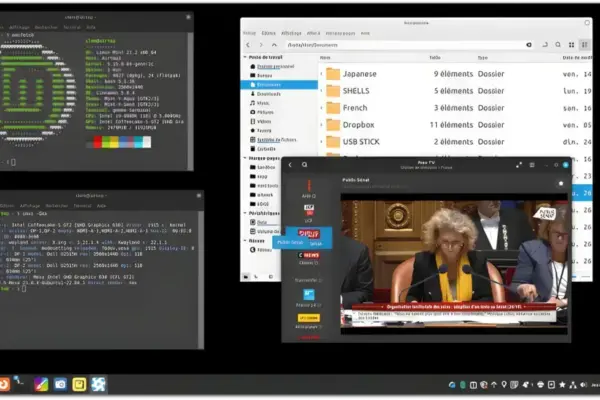Click the path bar in the file manager

coord(409,45)
